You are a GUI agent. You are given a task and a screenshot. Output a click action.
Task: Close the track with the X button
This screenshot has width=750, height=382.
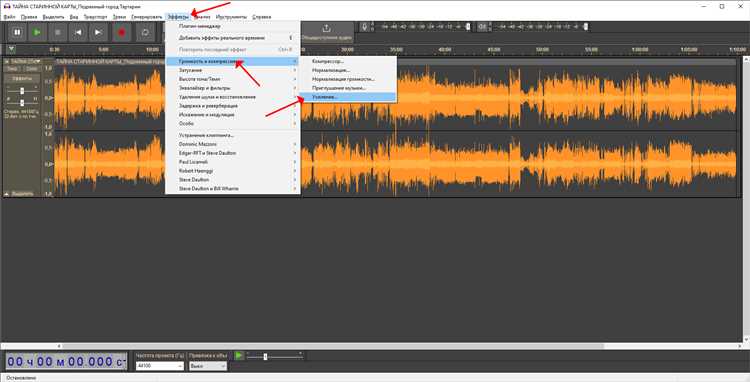pyautogui.click(x=7, y=62)
